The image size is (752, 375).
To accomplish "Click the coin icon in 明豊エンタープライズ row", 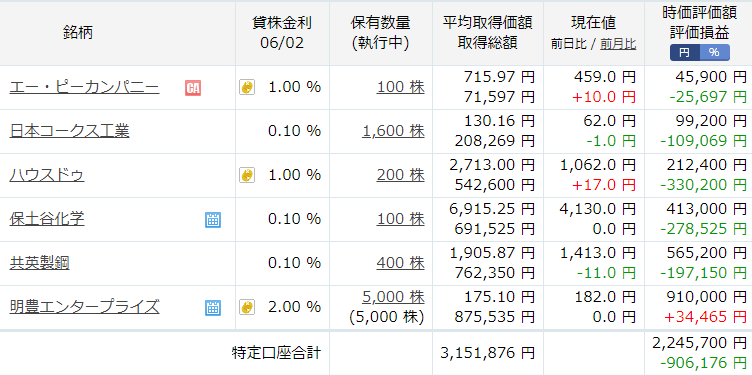I will coord(247,307).
